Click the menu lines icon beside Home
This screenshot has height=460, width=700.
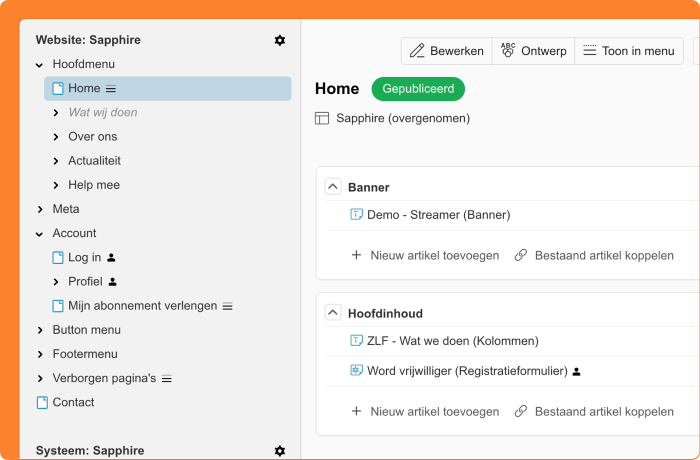(111, 89)
